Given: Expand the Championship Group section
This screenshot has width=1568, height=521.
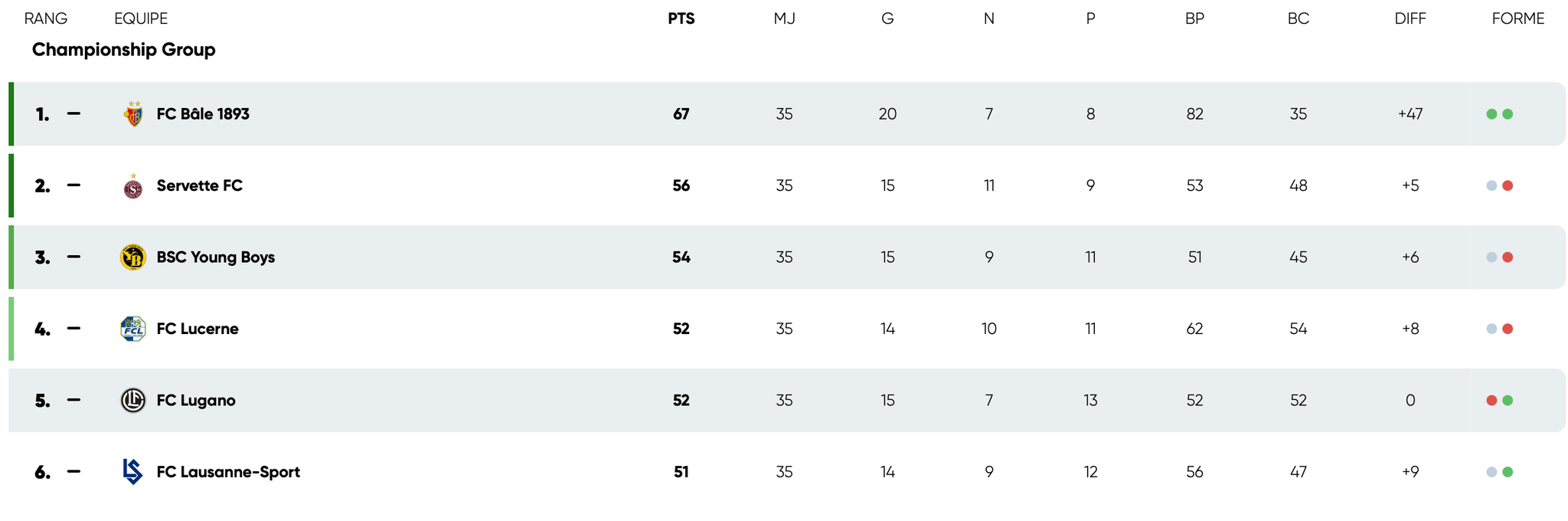Looking at the screenshot, I should (123, 50).
